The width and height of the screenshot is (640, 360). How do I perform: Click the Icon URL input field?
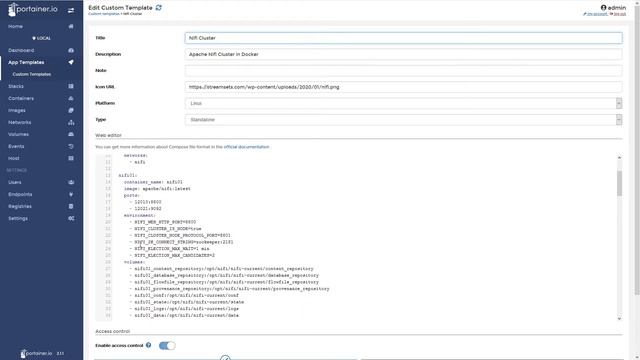coord(403,87)
